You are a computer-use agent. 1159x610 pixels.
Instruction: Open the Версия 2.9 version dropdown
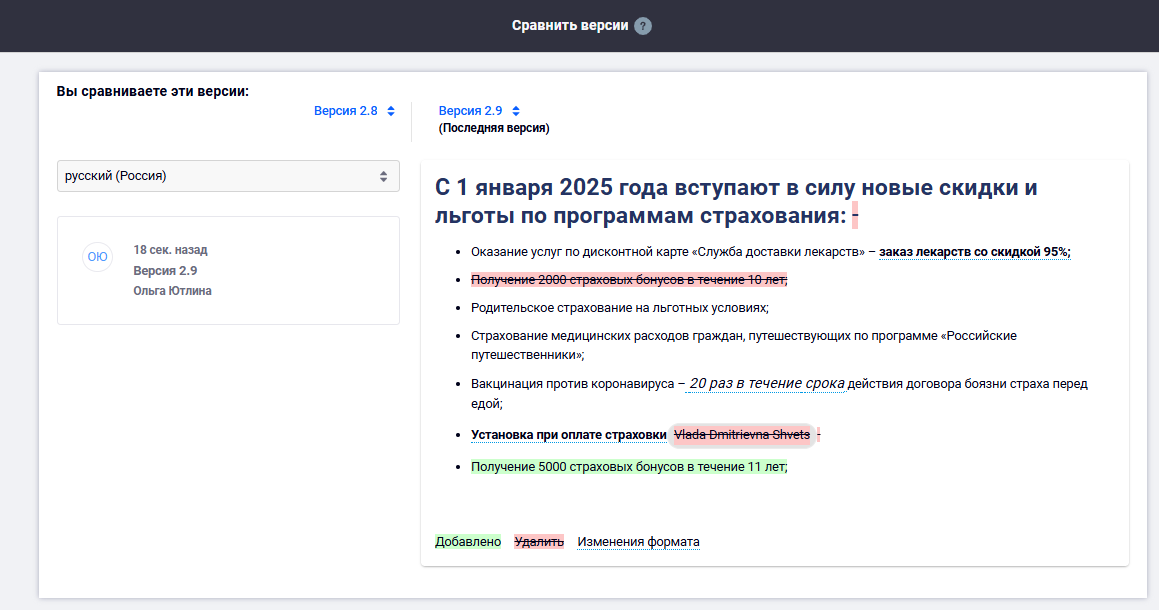point(479,111)
